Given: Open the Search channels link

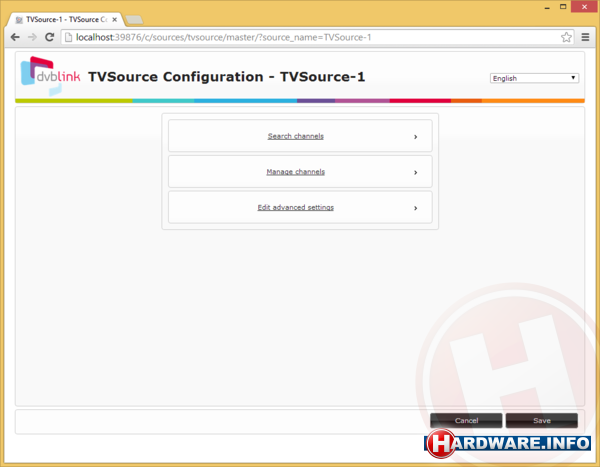Looking at the screenshot, I should tap(295, 136).
